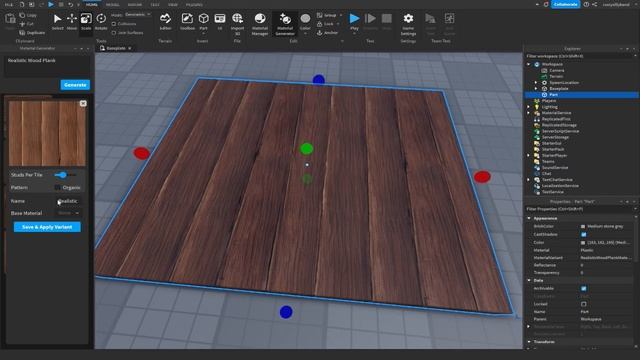Open the PLUGINS ribbon tab
The height and width of the screenshot is (360, 640).
pyautogui.click(x=194, y=4)
